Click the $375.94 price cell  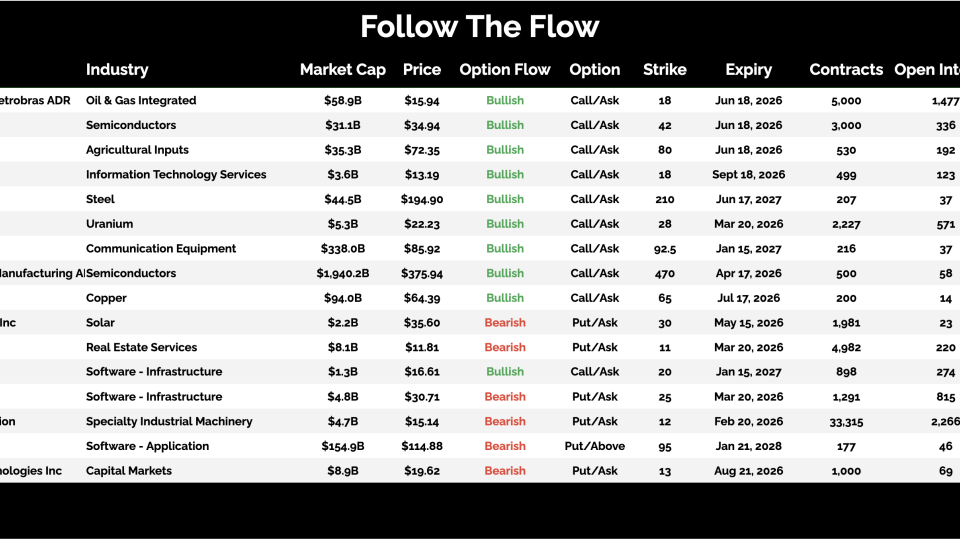point(422,274)
